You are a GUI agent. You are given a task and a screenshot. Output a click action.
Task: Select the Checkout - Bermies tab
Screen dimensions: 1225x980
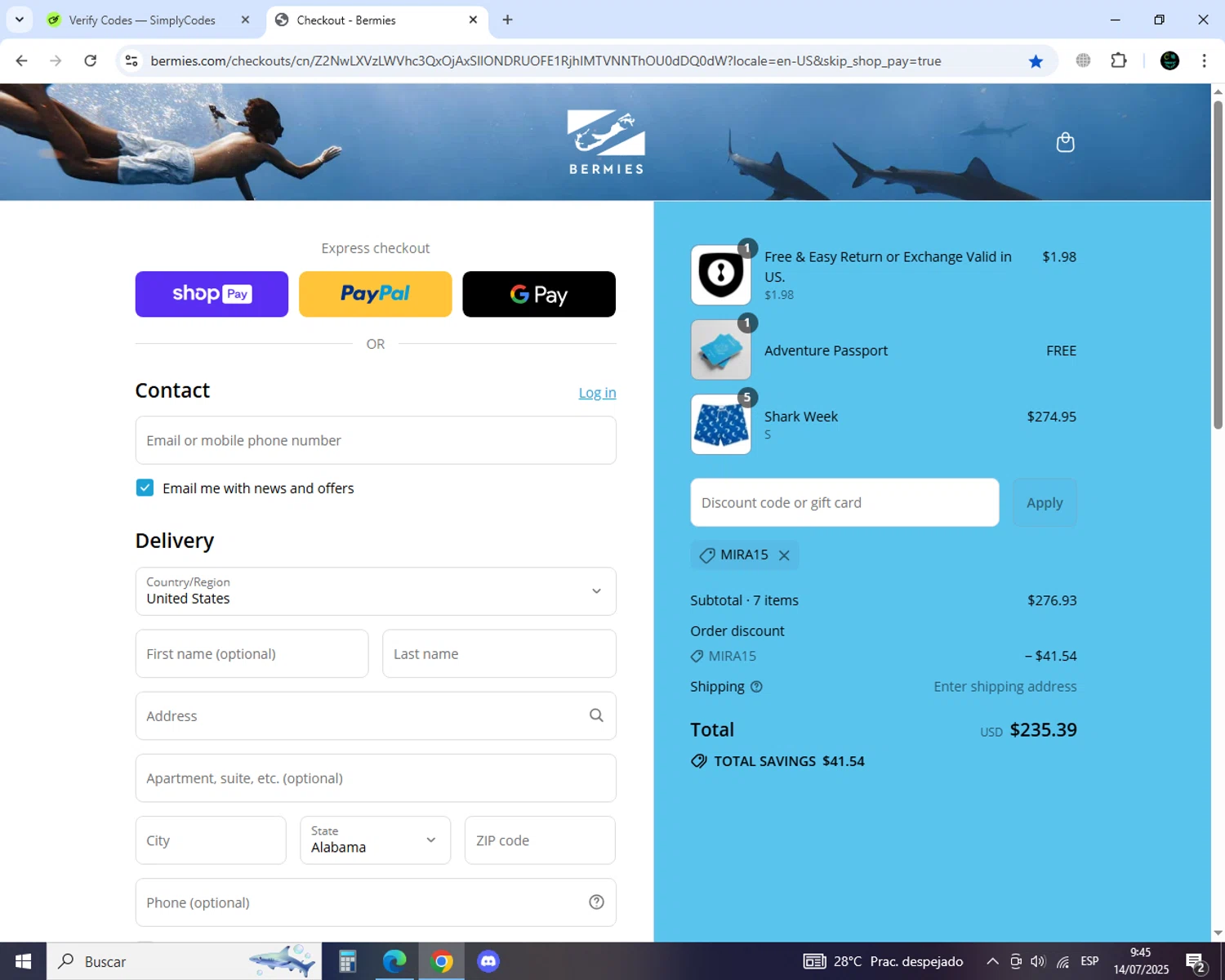pos(376,20)
